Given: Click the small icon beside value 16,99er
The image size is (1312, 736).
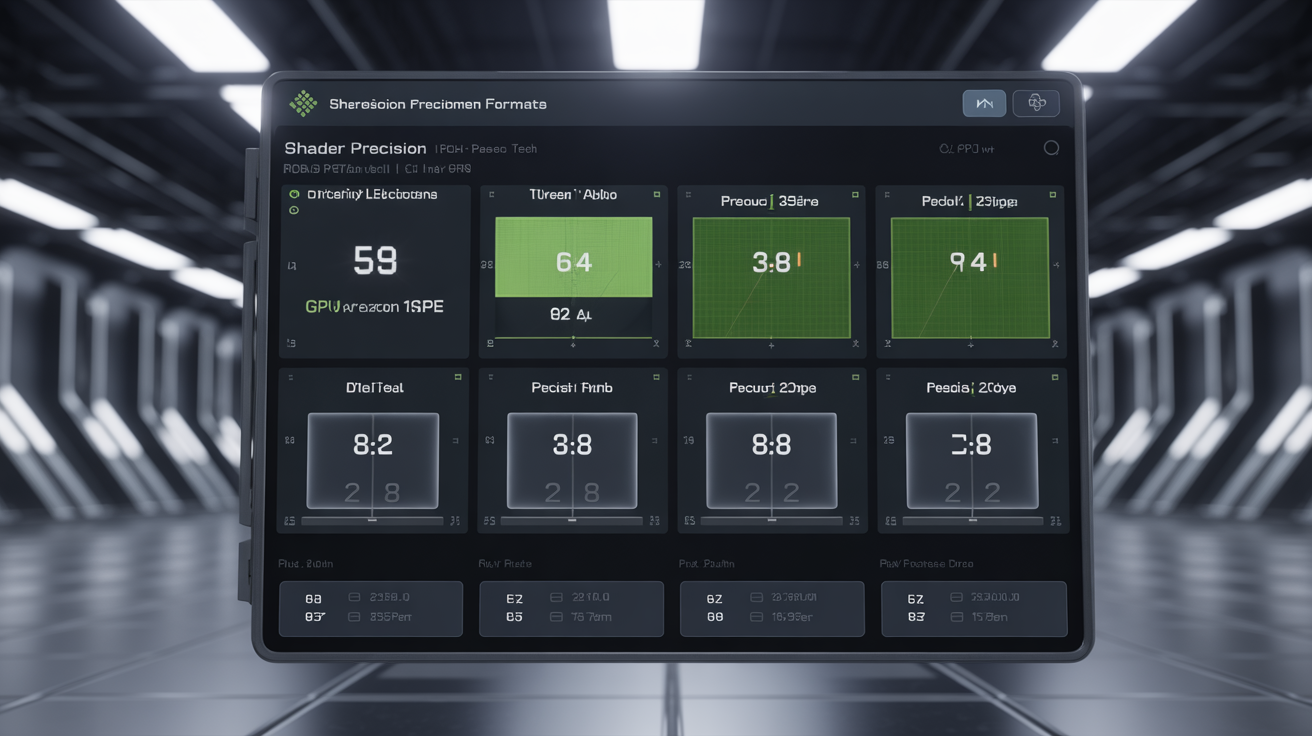Looking at the screenshot, I should (x=755, y=617).
